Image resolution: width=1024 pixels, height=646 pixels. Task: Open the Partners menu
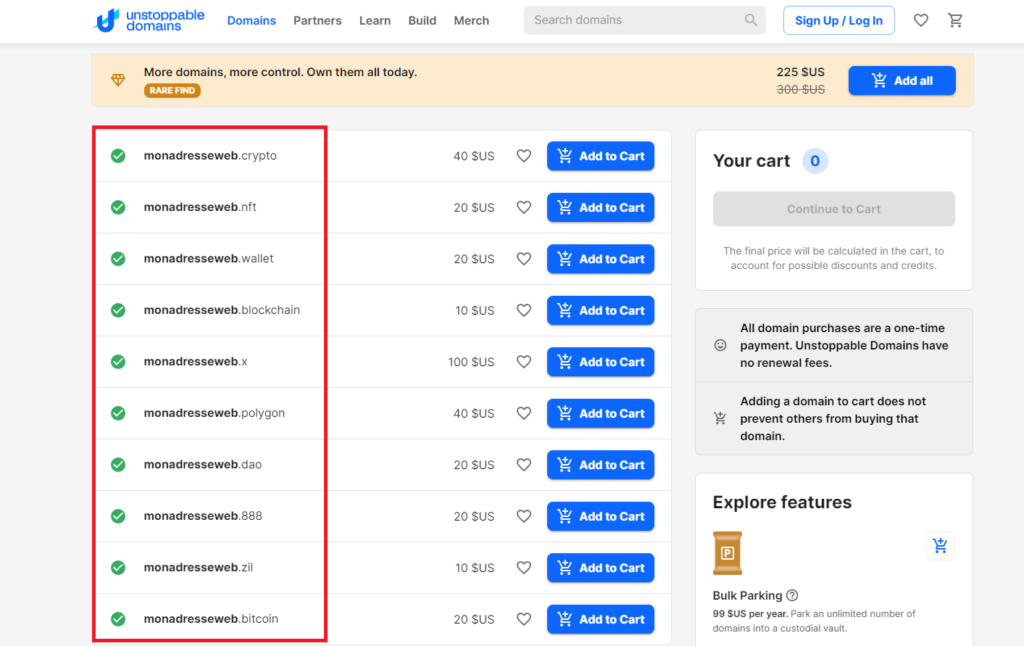click(x=317, y=20)
